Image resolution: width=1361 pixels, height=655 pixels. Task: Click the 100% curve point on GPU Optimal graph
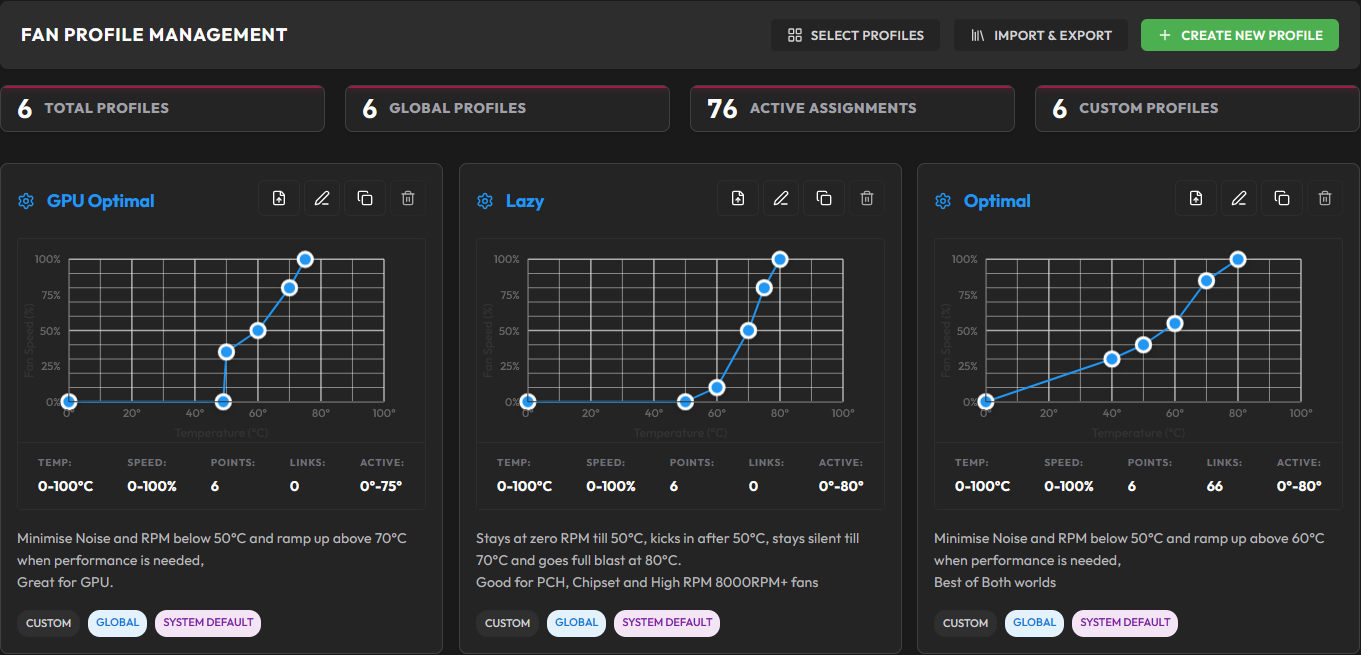(305, 259)
